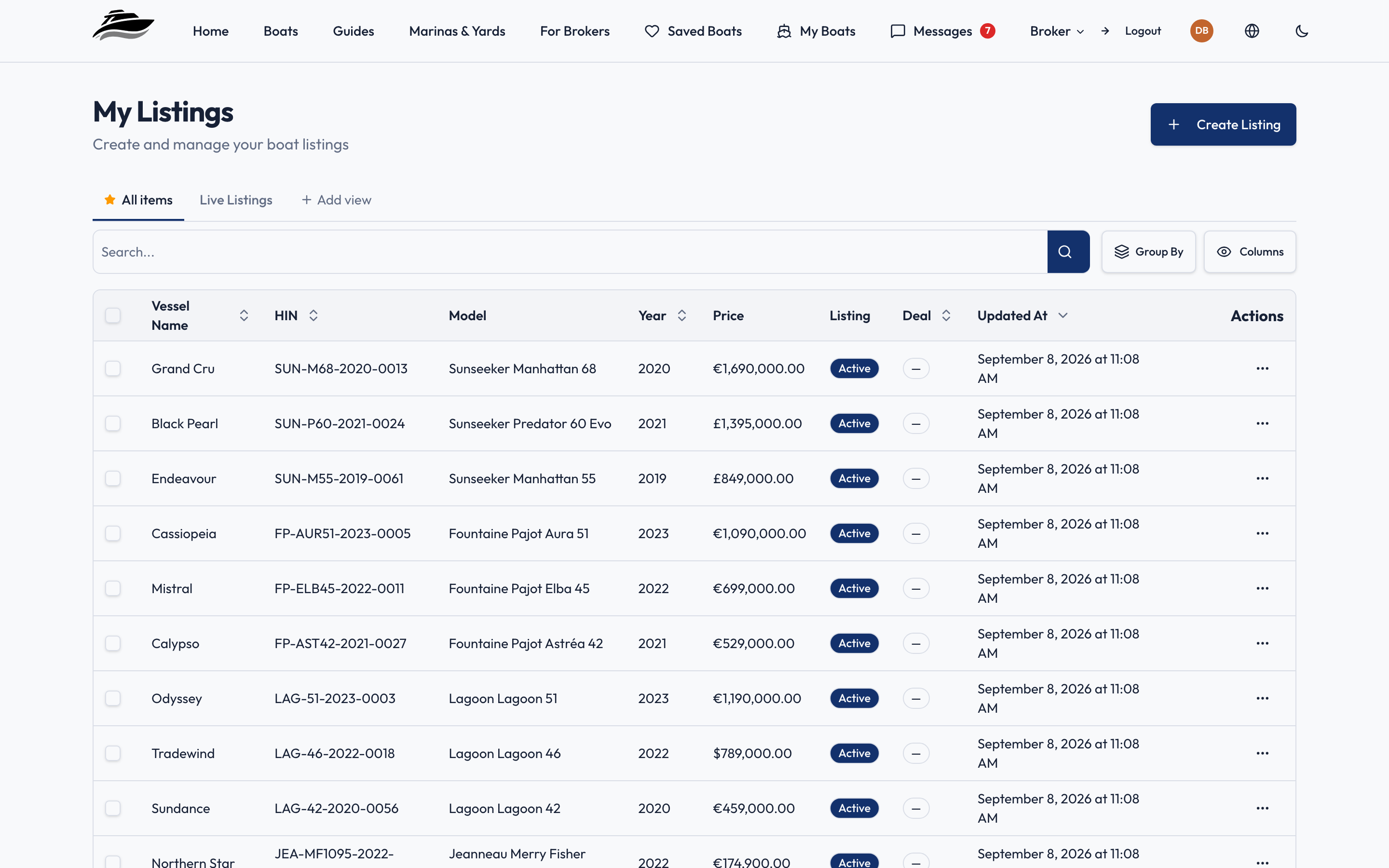The height and width of the screenshot is (868, 1389).
Task: Click the yacht logo in header
Action: coord(123,26)
